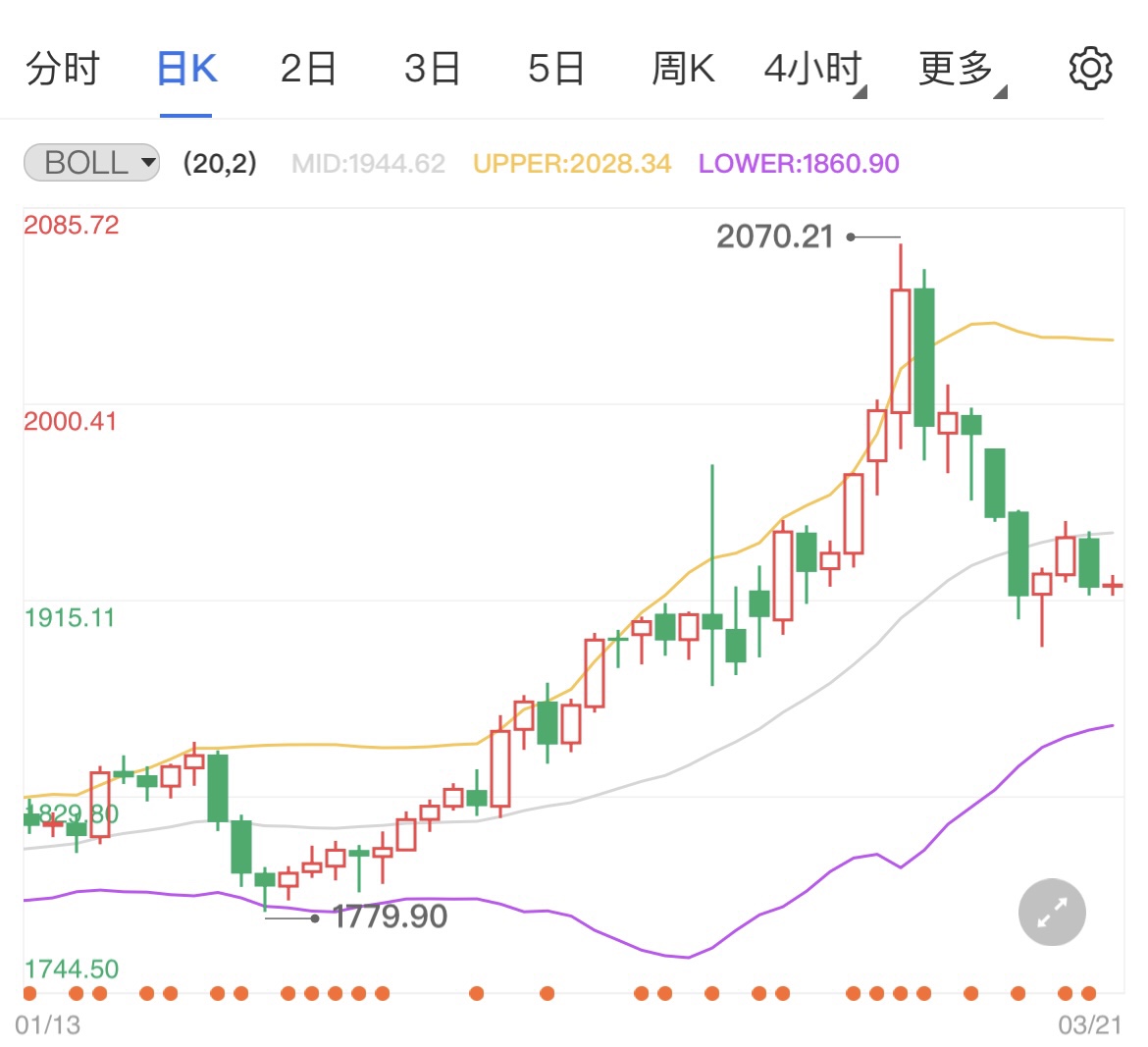This screenshot has width=1148, height=1047.
Task: Open the chart settings gear icon
Action: pyautogui.click(x=1091, y=68)
